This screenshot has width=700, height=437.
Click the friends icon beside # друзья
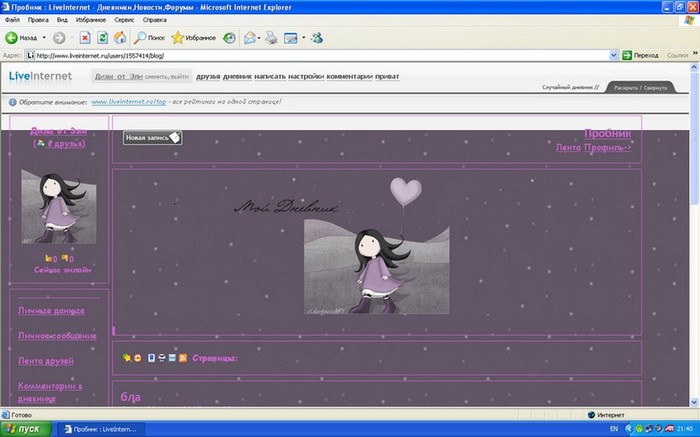coord(40,143)
